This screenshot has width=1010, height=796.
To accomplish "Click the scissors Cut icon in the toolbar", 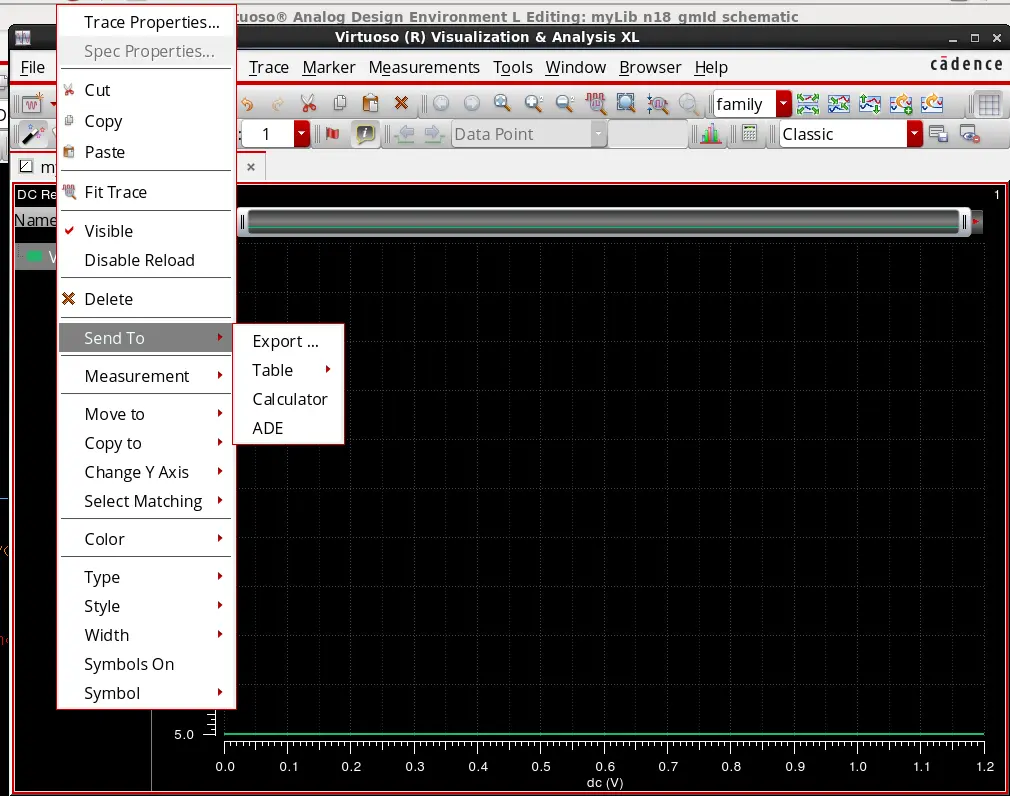I will (x=309, y=103).
